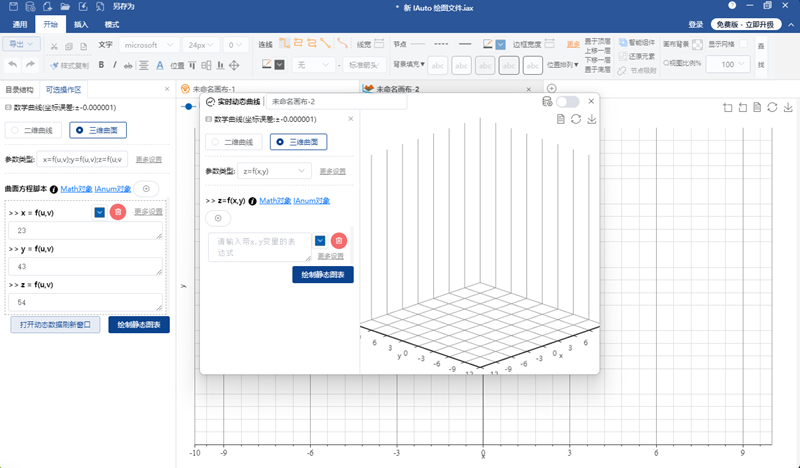The image size is (800, 468).
Task: Click the red delete icon in dialog
Action: (339, 241)
